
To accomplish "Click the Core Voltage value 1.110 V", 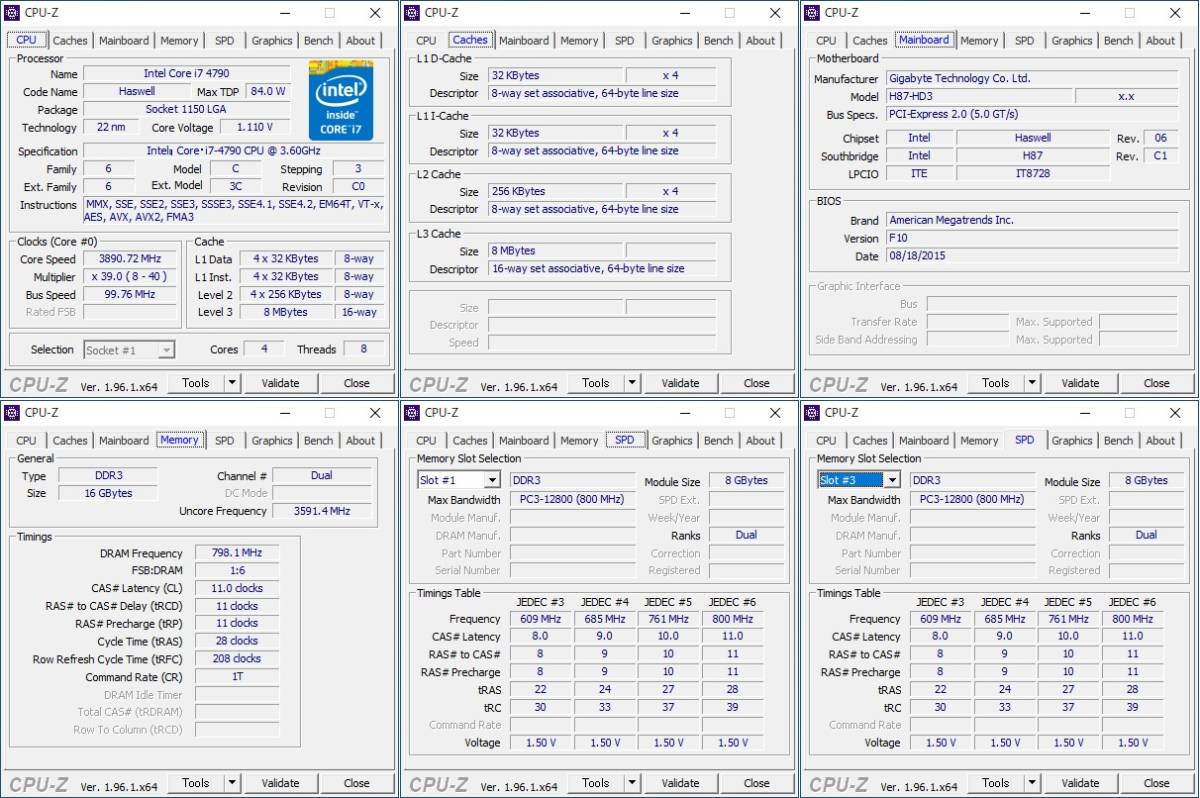I will click(x=255, y=128).
